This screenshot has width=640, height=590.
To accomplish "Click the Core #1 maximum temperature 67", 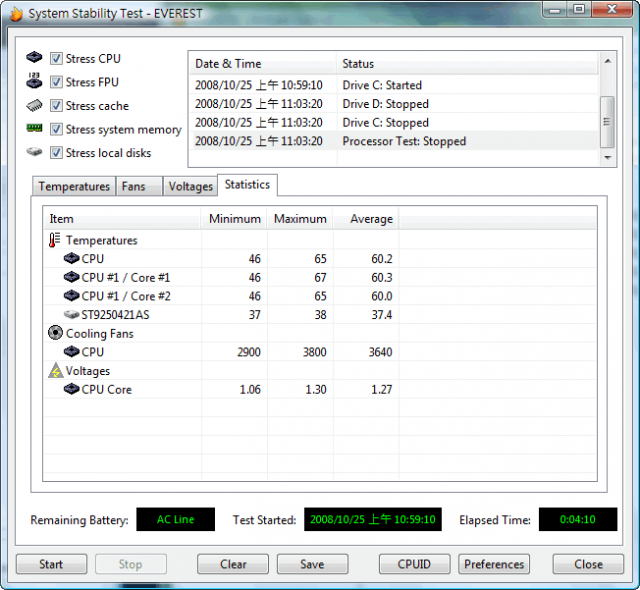I will click(320, 277).
